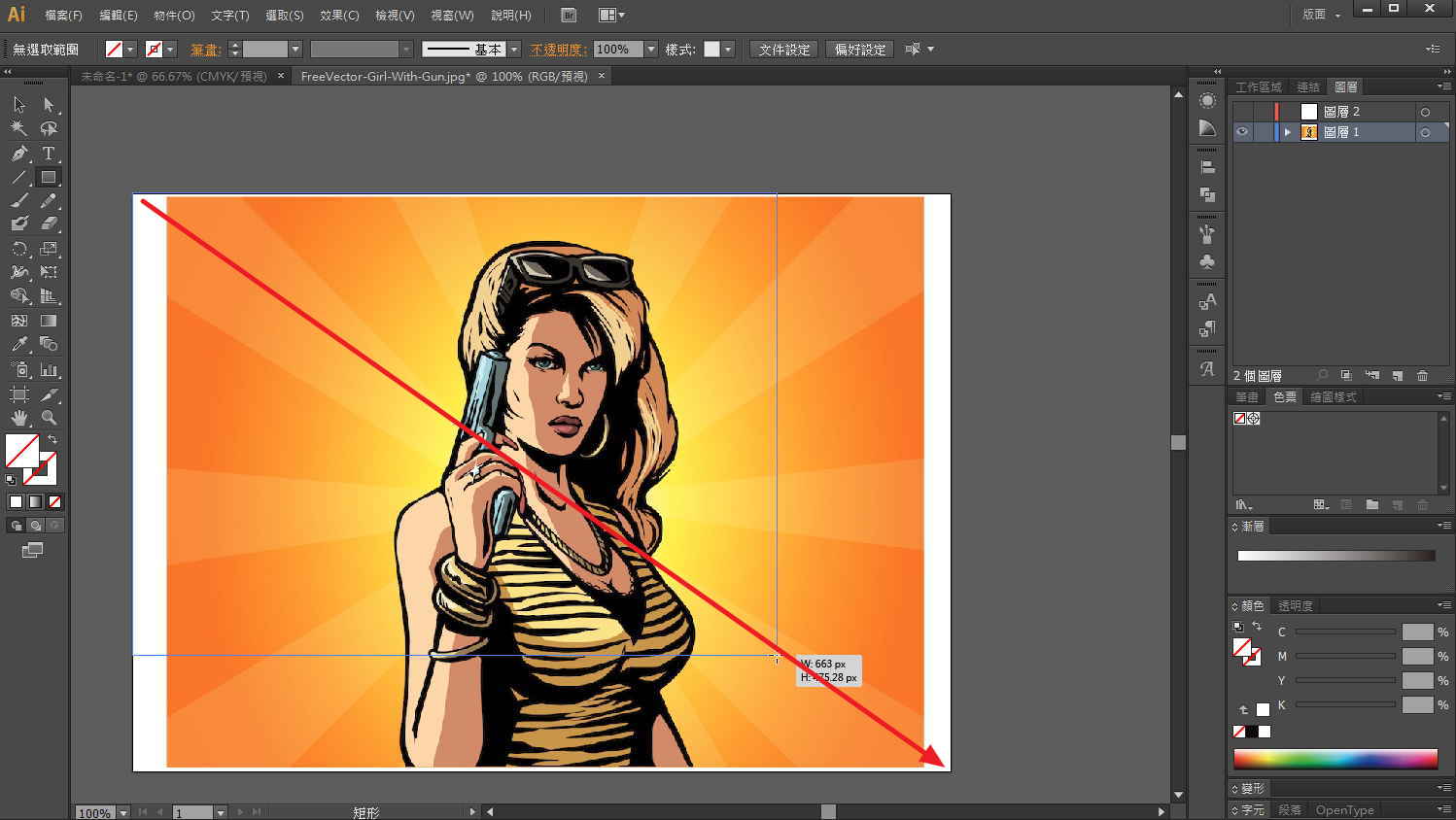Pick the Lasso tool
Viewport: 1456px width, 820px height.
[x=49, y=128]
